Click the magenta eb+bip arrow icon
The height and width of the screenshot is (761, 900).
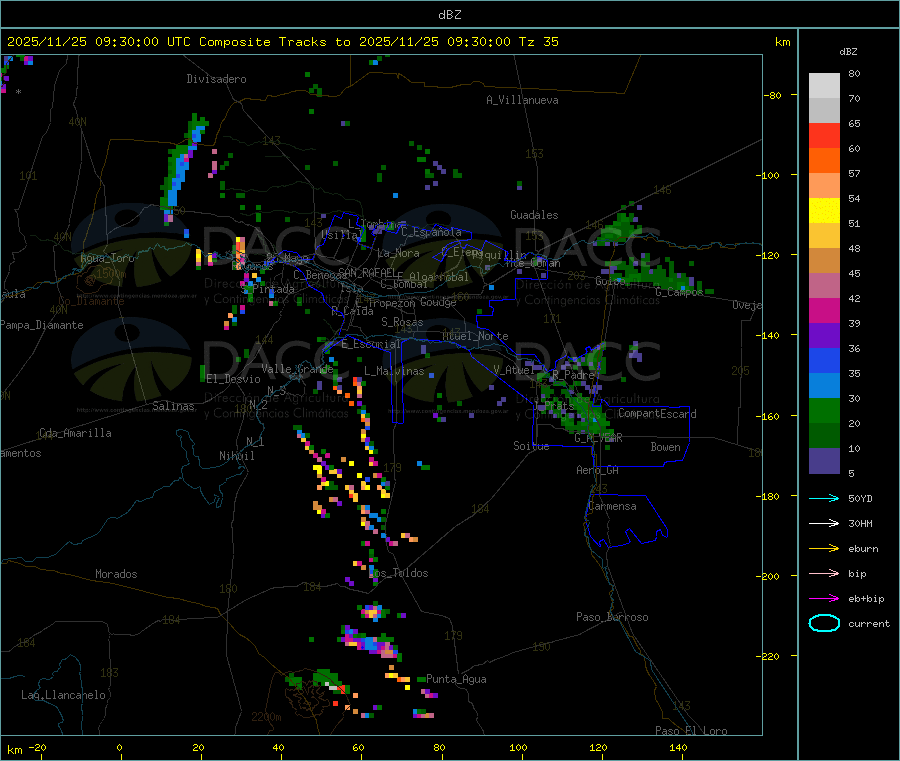[824, 598]
